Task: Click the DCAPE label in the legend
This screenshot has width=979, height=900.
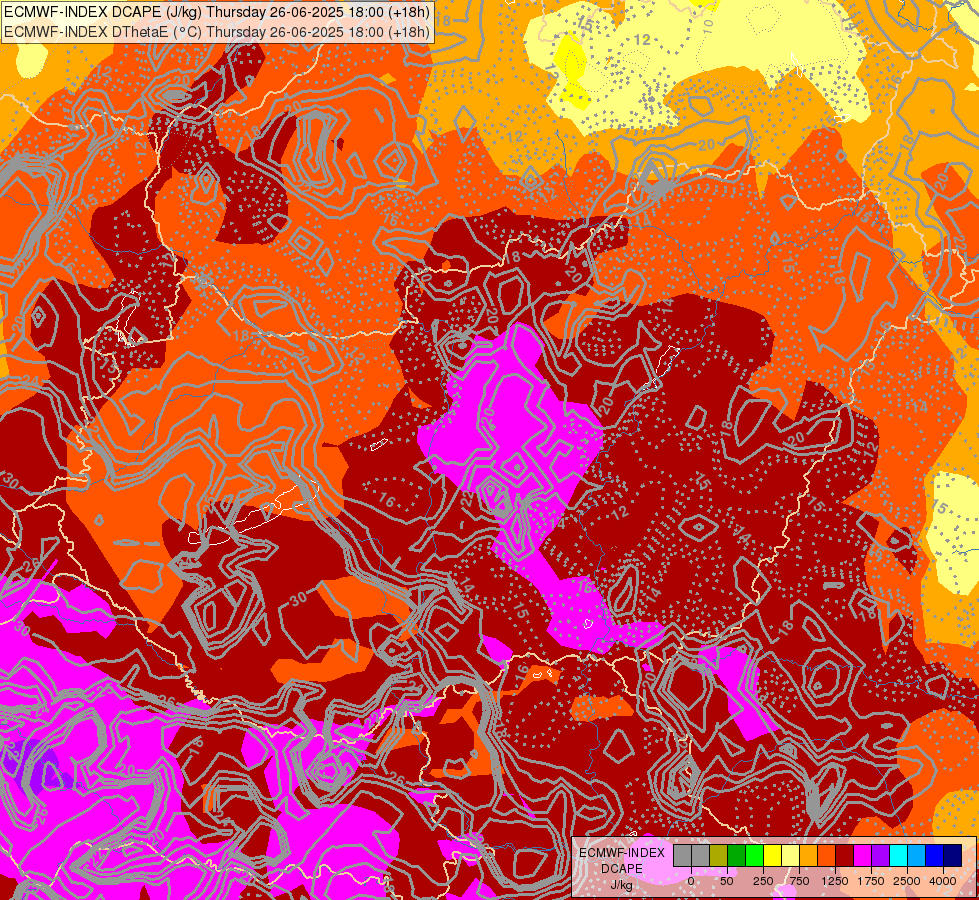Action: point(622,869)
